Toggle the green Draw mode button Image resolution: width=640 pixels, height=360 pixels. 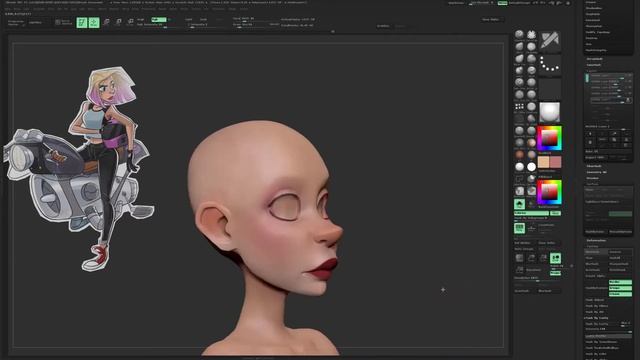[94, 22]
